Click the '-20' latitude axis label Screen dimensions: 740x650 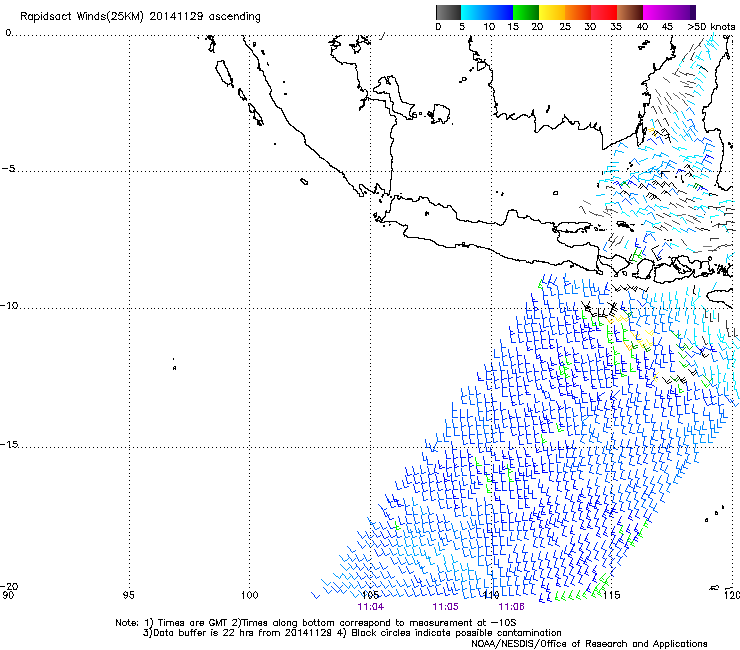pyautogui.click(x=9, y=586)
